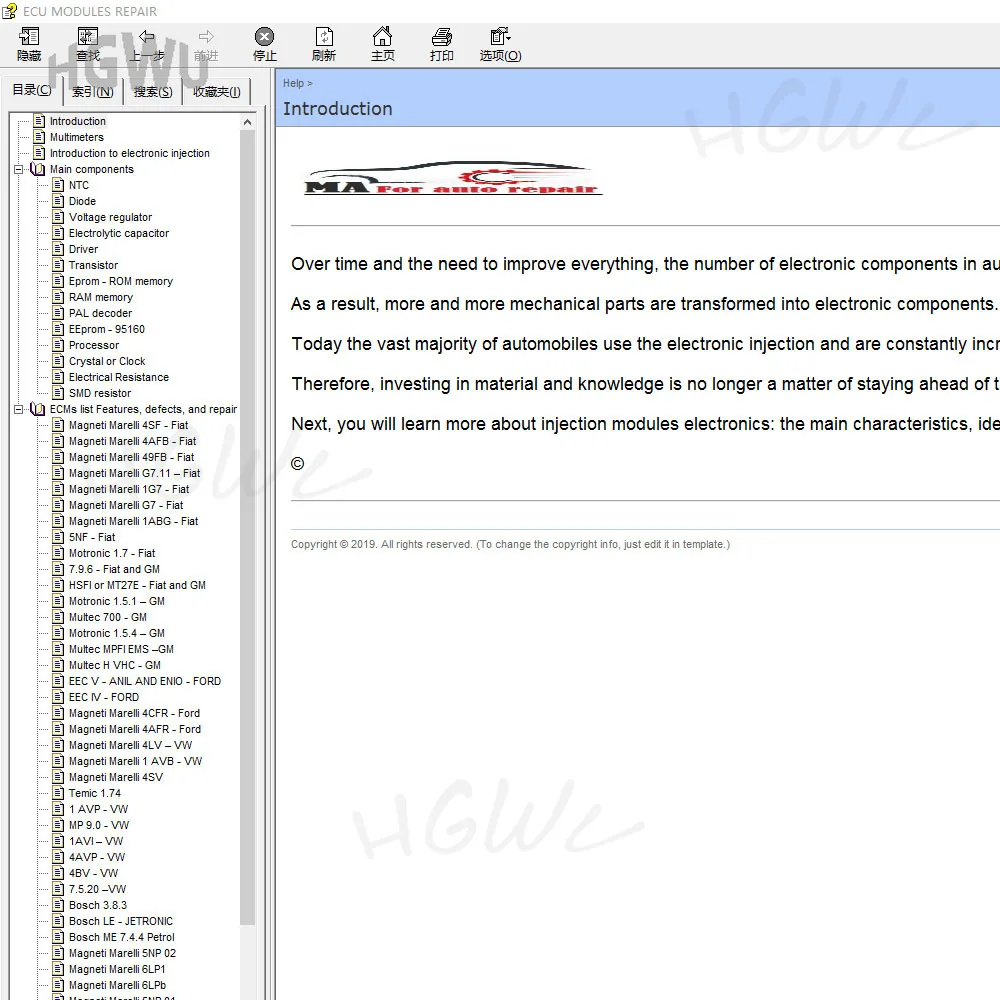
Task: Click the page icon beside 4BV - VW
Action: (59, 873)
